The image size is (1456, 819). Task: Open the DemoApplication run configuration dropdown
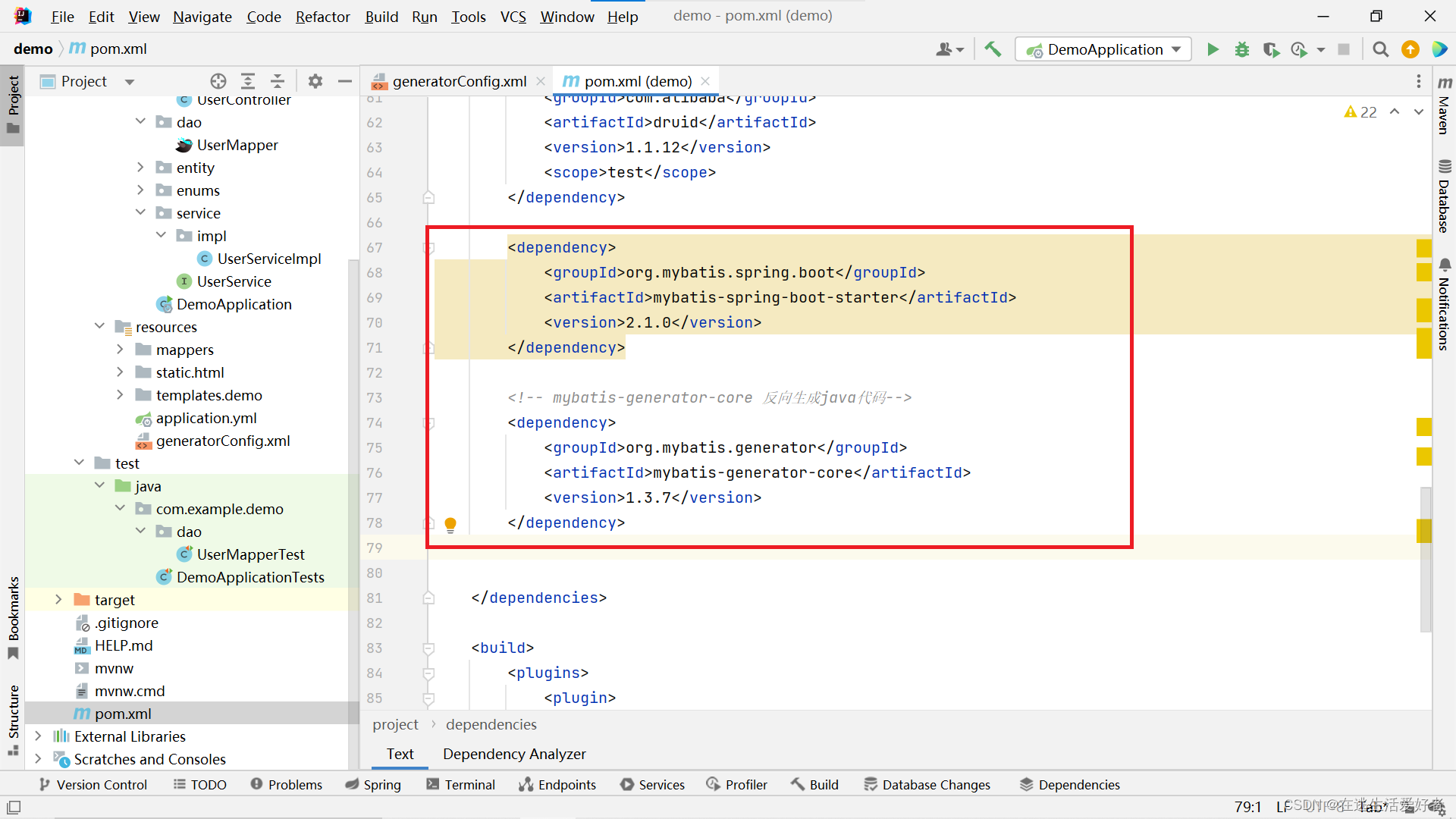[1175, 49]
